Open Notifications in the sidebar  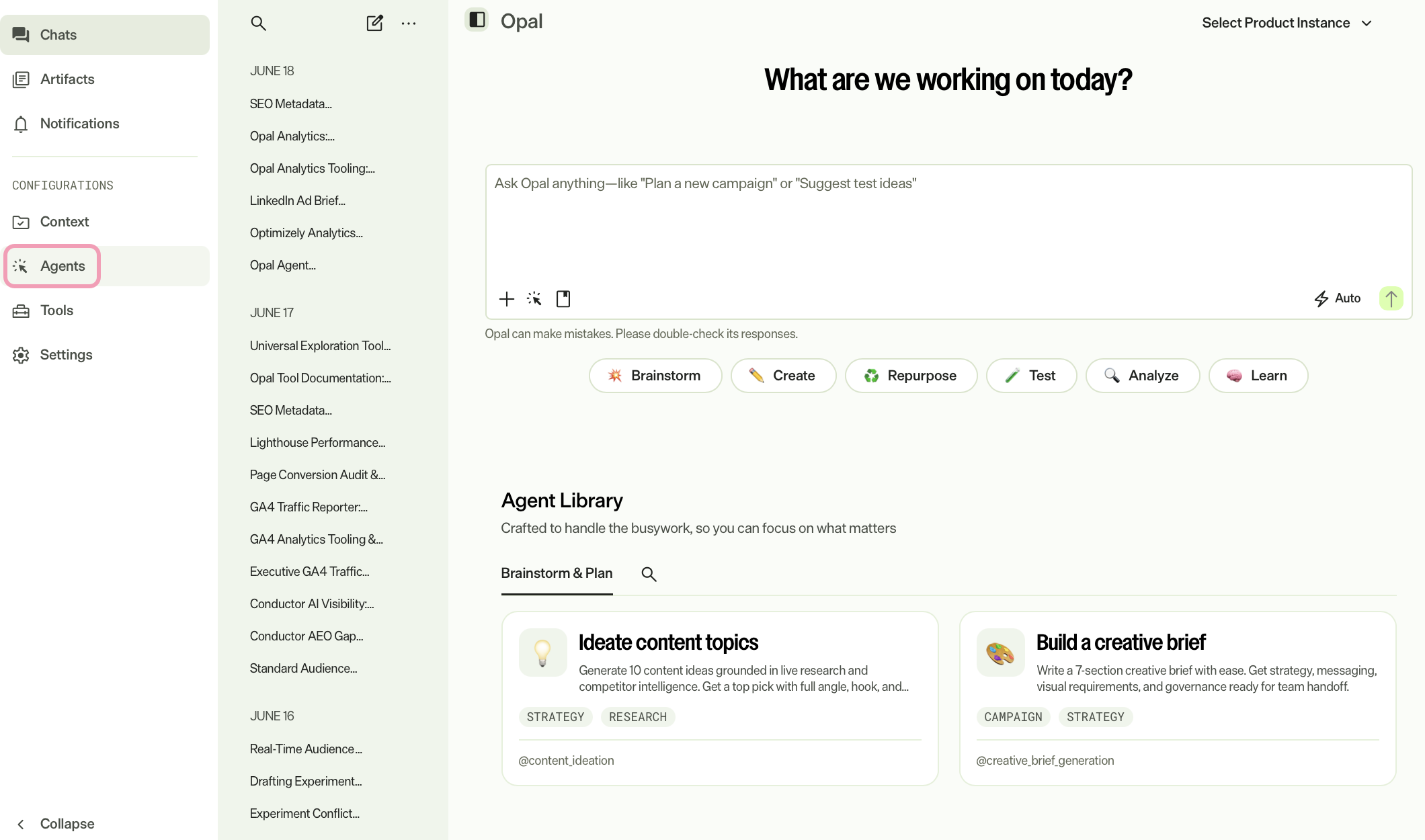105,124
